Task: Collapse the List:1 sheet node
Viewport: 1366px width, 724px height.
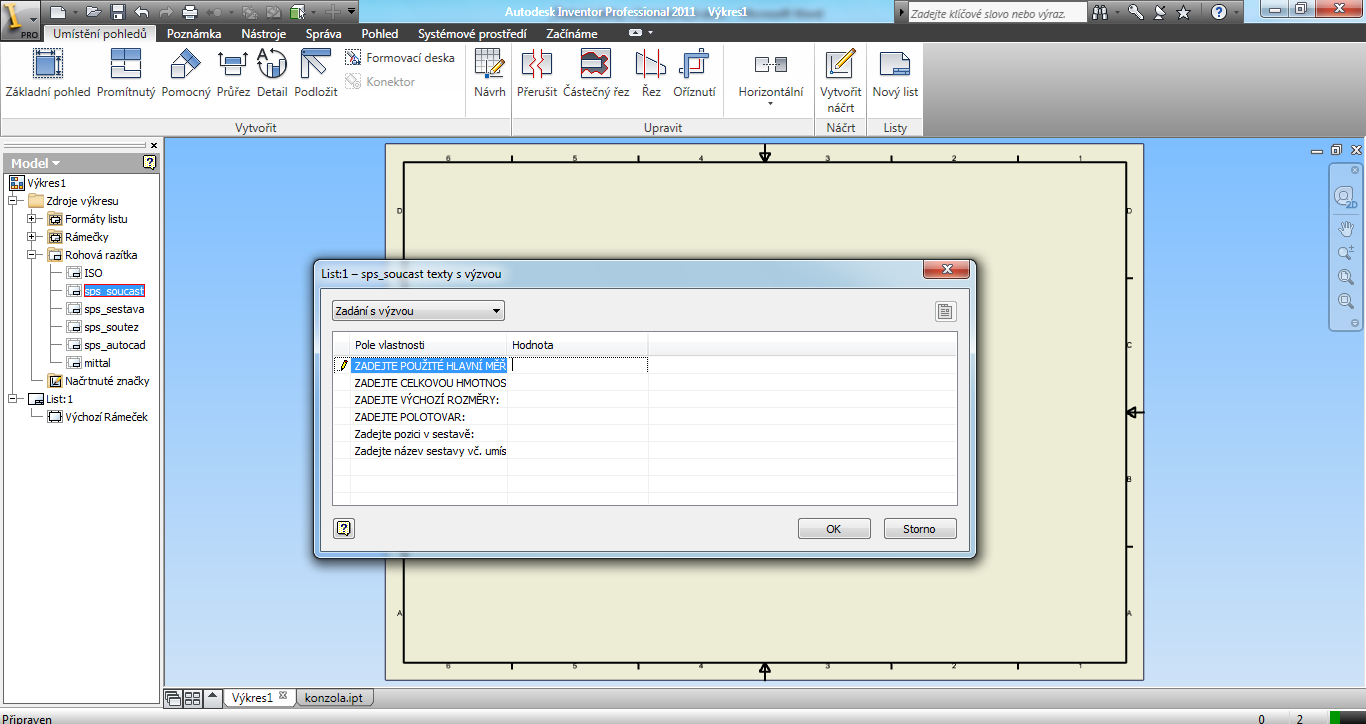Action: (14, 399)
